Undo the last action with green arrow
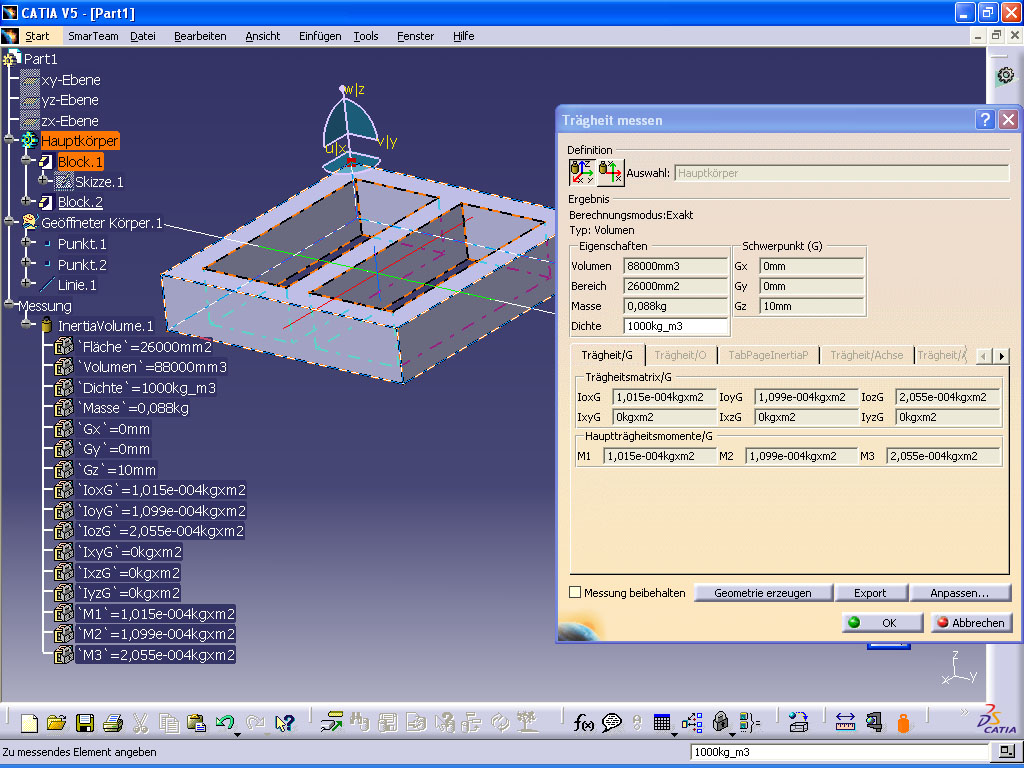Image resolution: width=1024 pixels, height=768 pixels. 224,722
